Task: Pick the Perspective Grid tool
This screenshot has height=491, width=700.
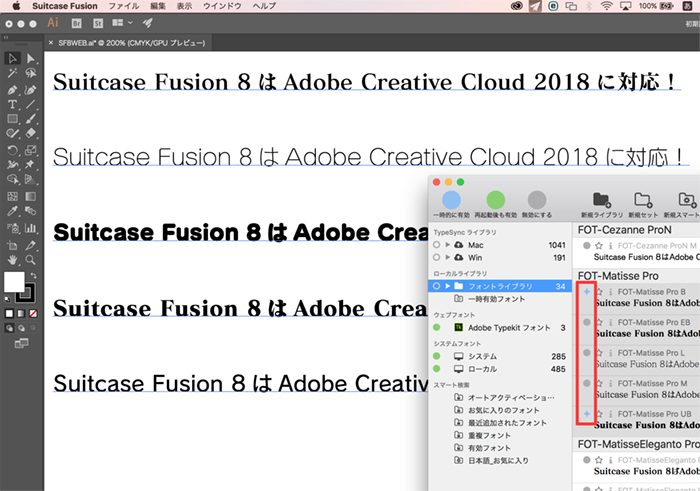Action: pyautogui.click(x=30, y=179)
